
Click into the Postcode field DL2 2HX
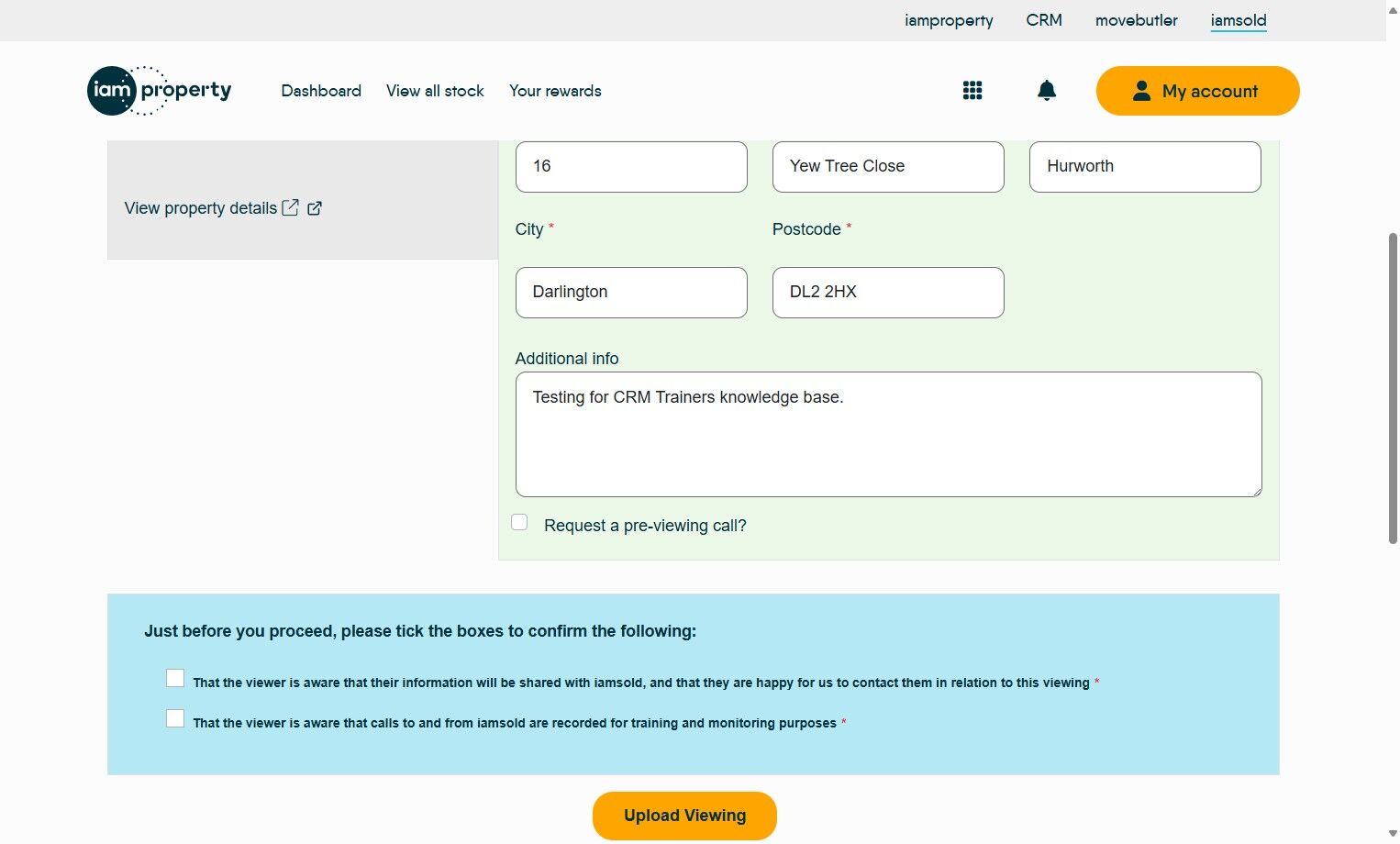pyautogui.click(x=887, y=292)
